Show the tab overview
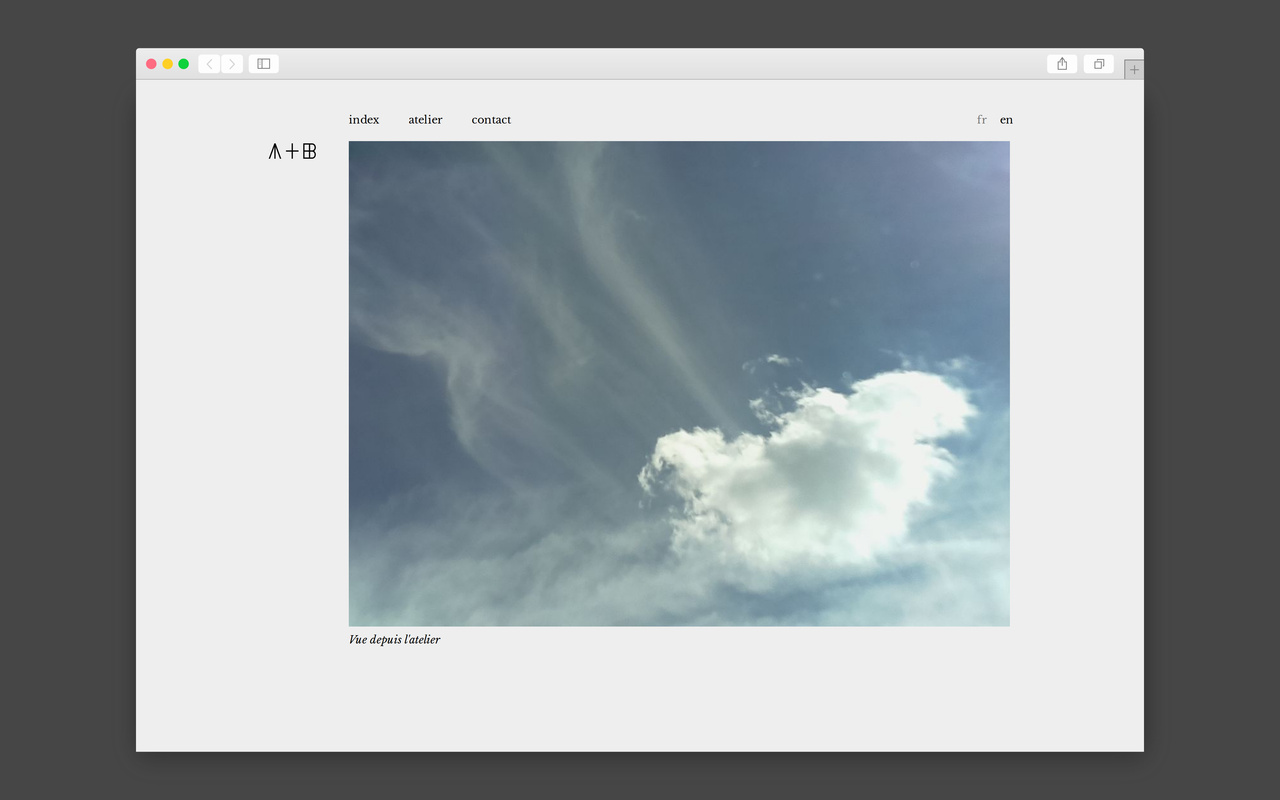The height and width of the screenshot is (800, 1280). click(1098, 64)
